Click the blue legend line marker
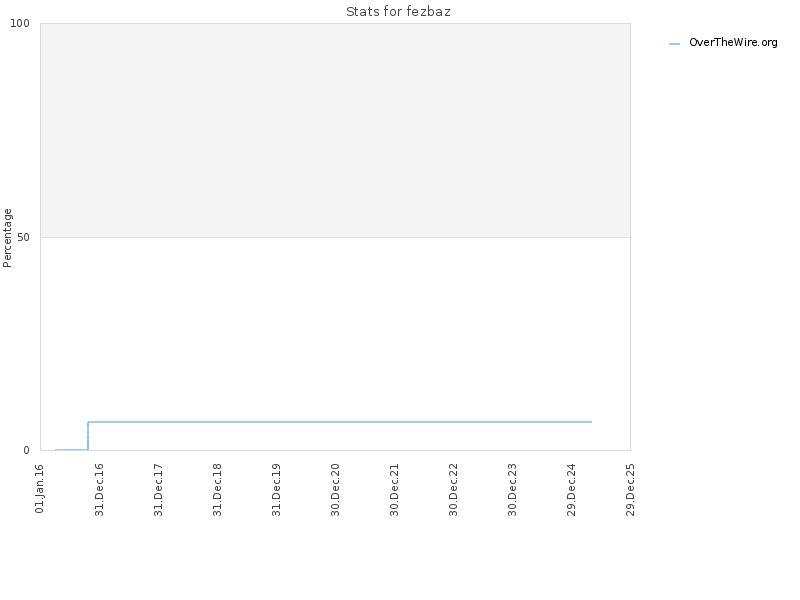The height and width of the screenshot is (600, 800). click(x=674, y=44)
